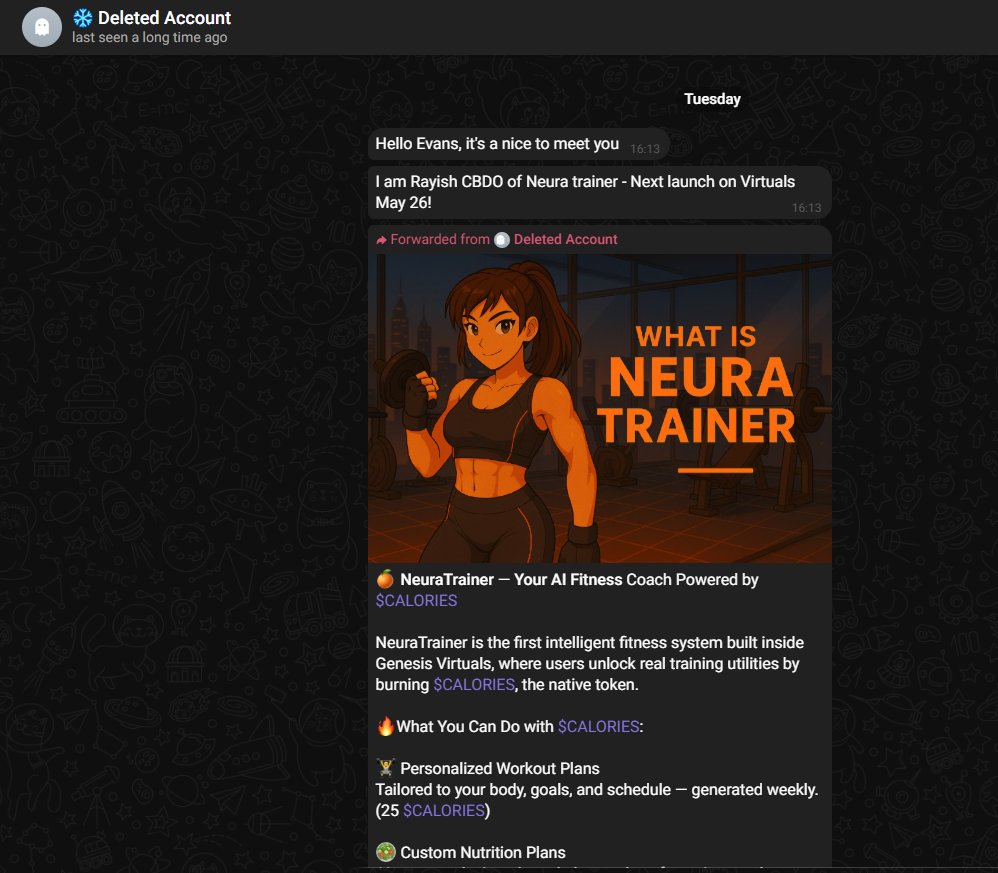Screen dimensions: 998x873
Task: Click the 16:13 timestamp on the Rayish message
Action: tap(806, 208)
